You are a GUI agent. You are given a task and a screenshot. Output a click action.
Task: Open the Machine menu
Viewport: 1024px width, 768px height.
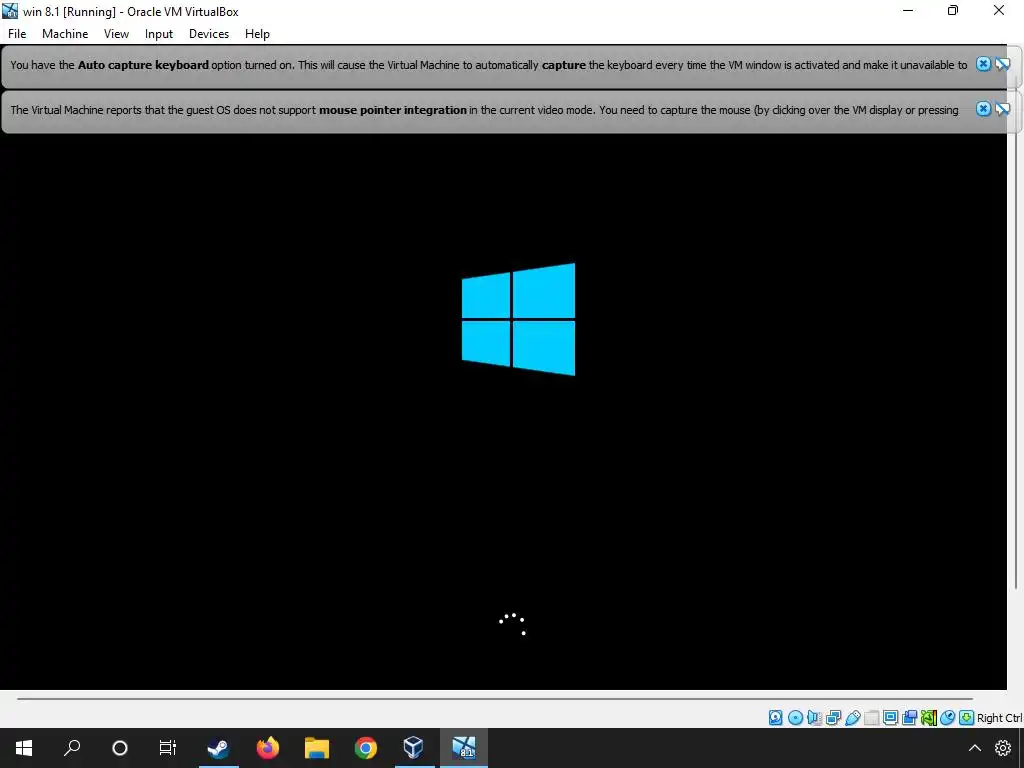(65, 34)
